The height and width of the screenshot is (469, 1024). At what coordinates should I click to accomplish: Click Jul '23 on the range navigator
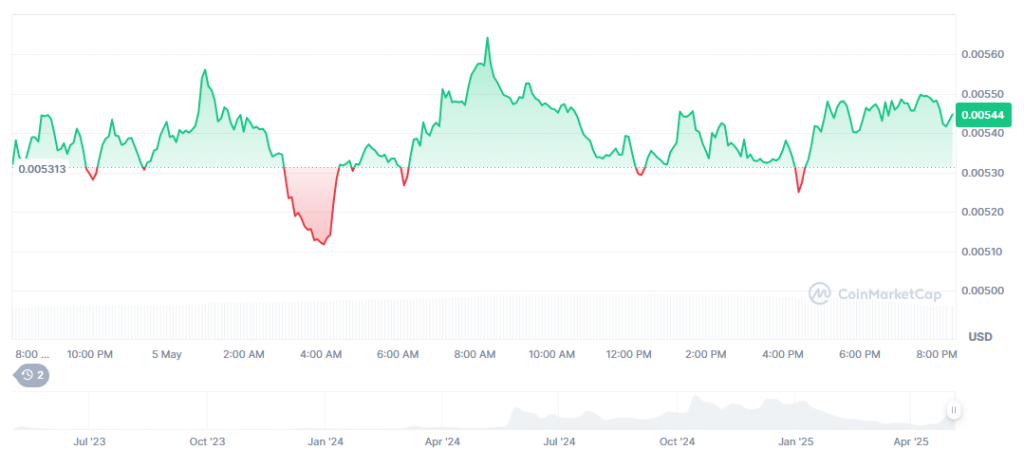tap(90, 440)
